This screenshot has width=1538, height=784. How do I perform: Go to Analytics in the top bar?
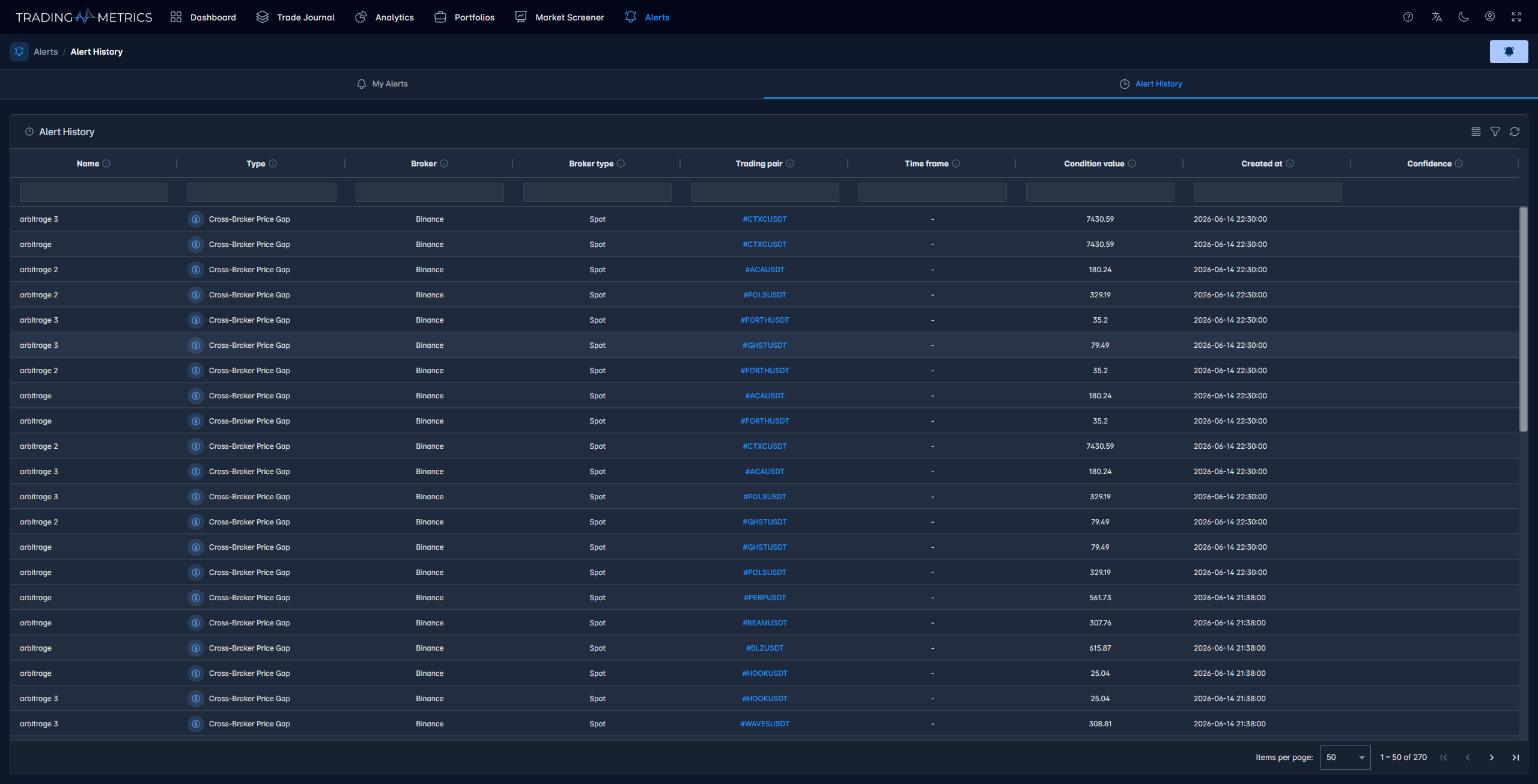coord(384,17)
